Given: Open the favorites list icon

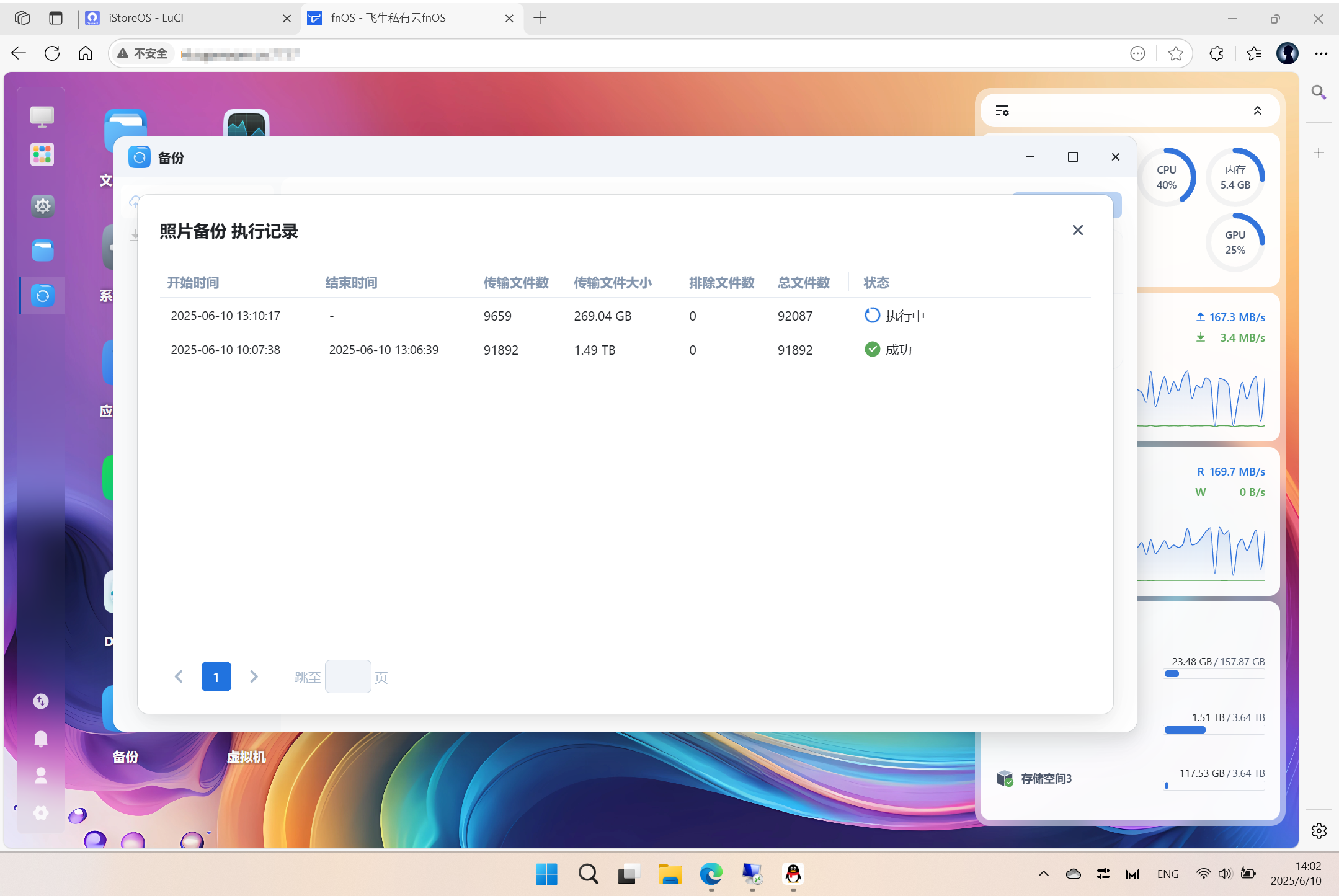Looking at the screenshot, I should click(x=1254, y=53).
